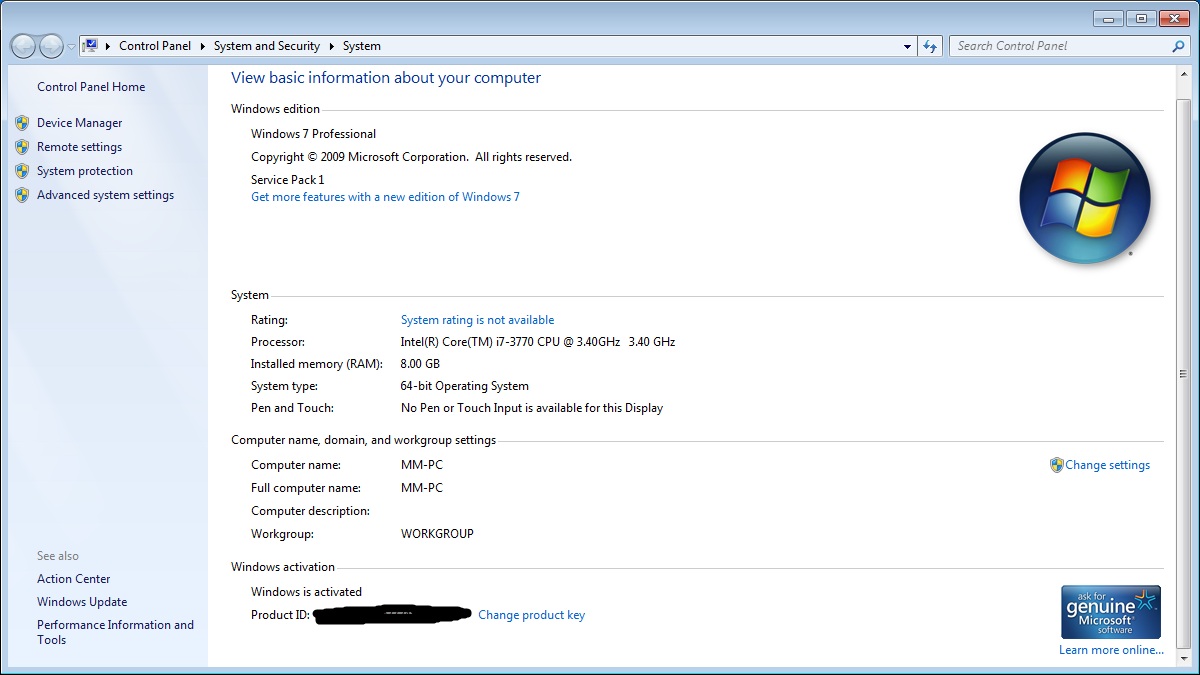Image resolution: width=1200 pixels, height=675 pixels.
Task: Click the magnifier search icon
Action: (x=1178, y=46)
